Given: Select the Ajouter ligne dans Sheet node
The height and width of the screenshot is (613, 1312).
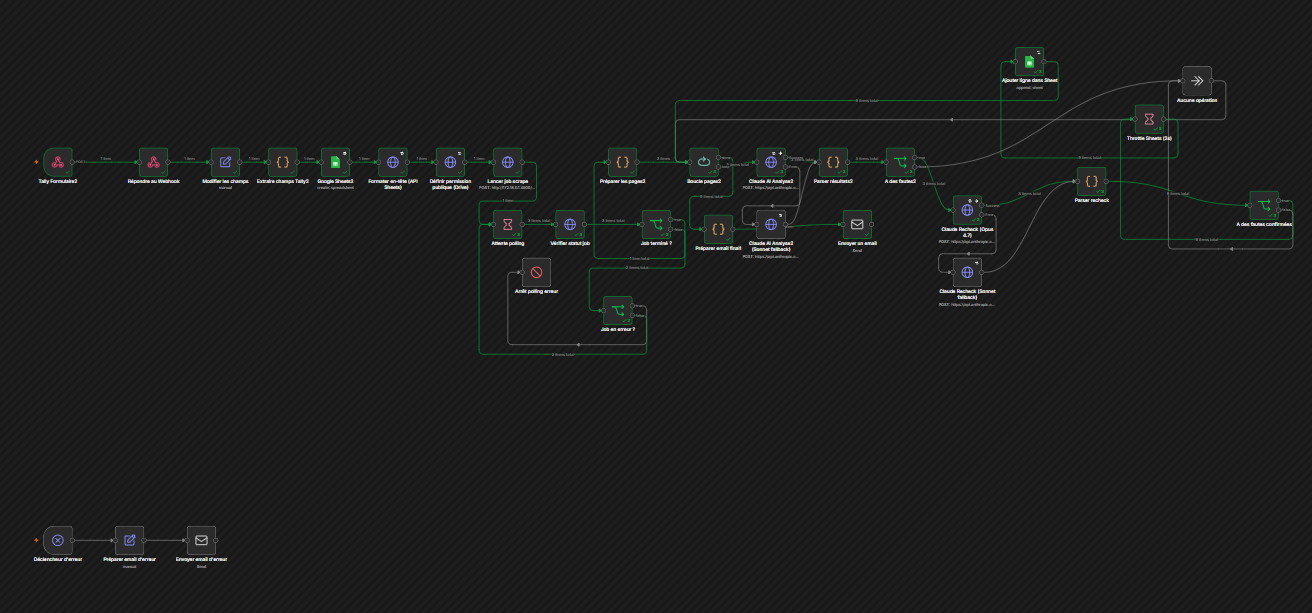Looking at the screenshot, I should pyautogui.click(x=1030, y=61).
